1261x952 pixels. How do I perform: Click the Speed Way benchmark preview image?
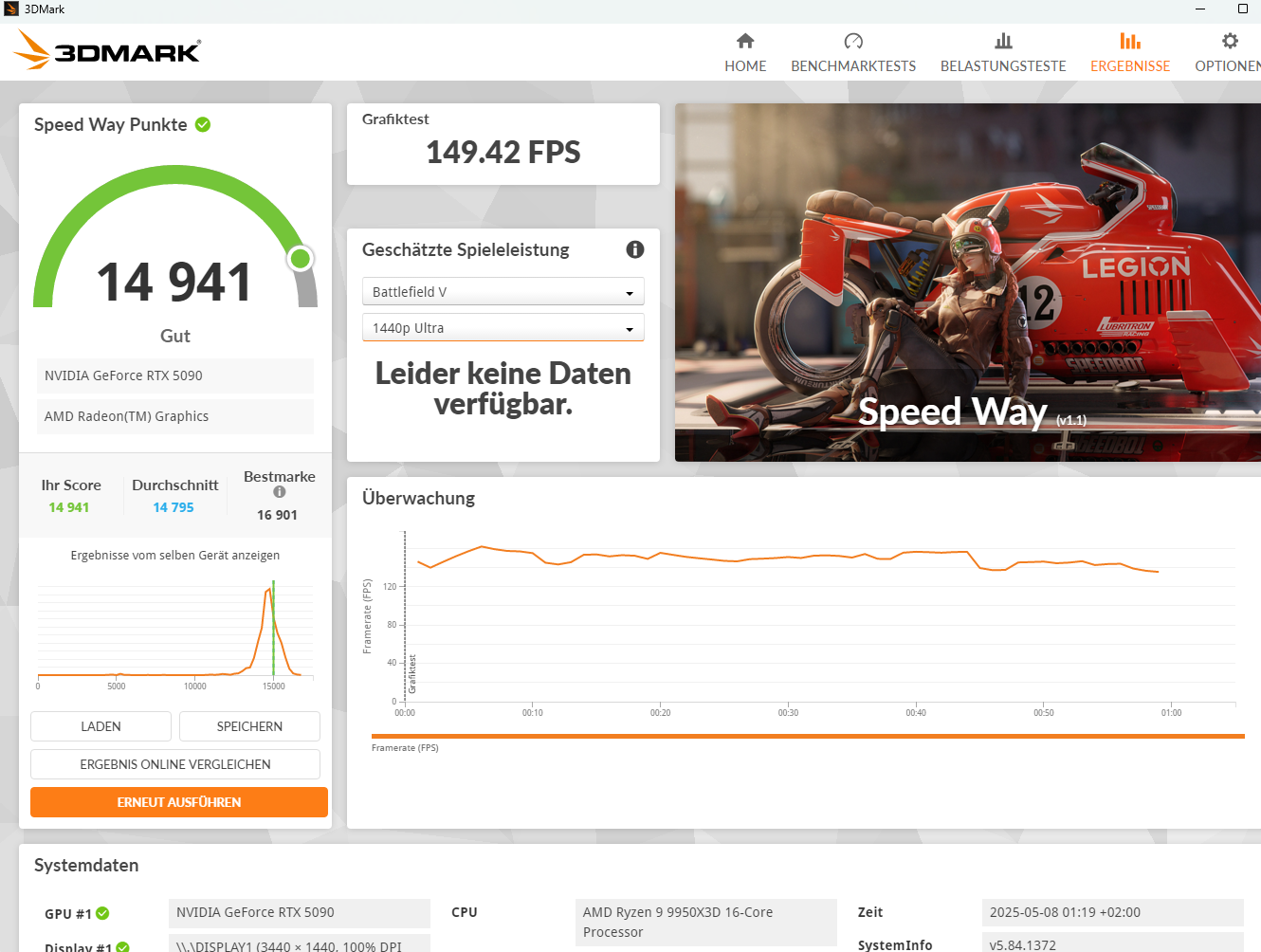click(x=968, y=283)
